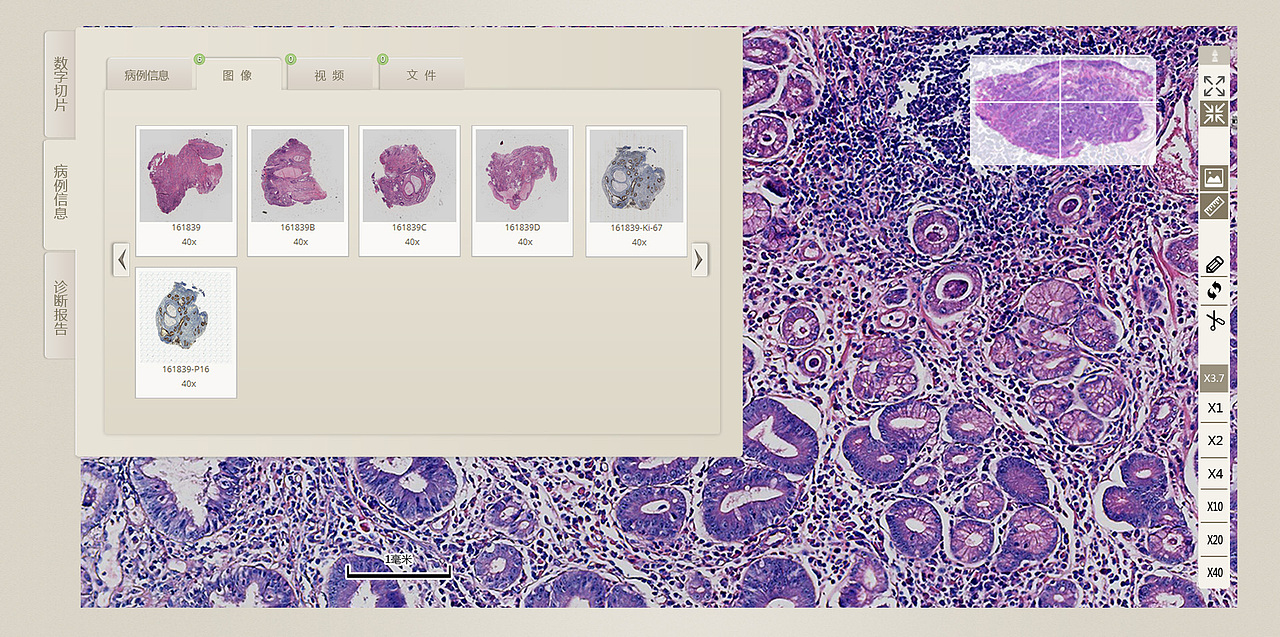Open slide thumbnail 161839B

(298, 190)
